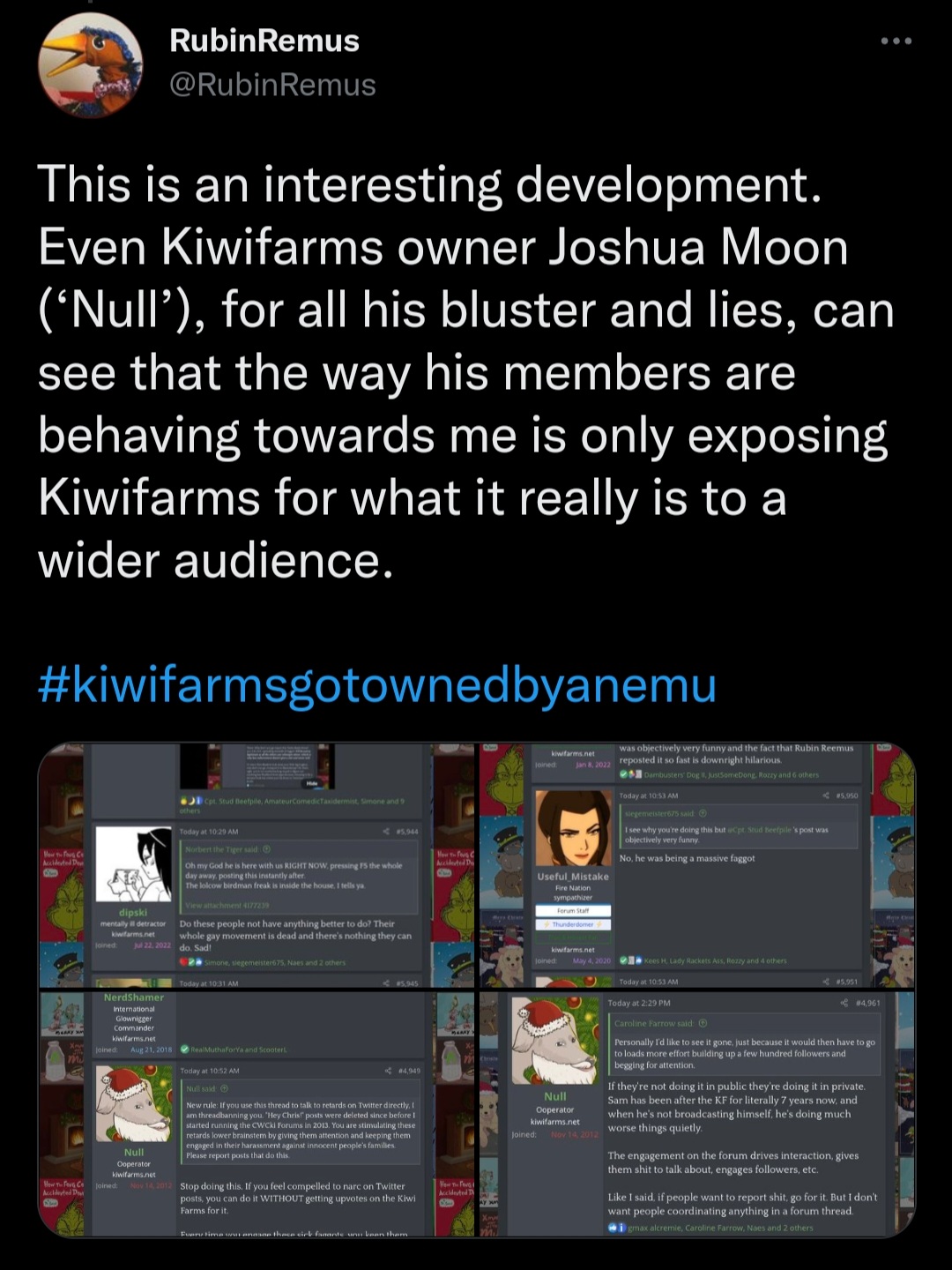Open the three-dot more options menu
The image size is (952, 1270).
click(x=896, y=41)
